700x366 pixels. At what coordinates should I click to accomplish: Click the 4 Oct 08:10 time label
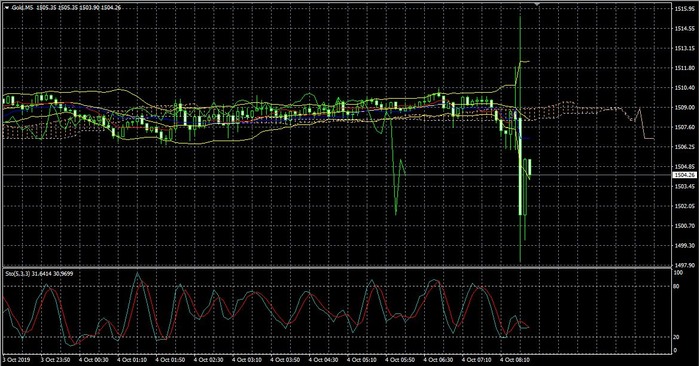click(x=516, y=360)
